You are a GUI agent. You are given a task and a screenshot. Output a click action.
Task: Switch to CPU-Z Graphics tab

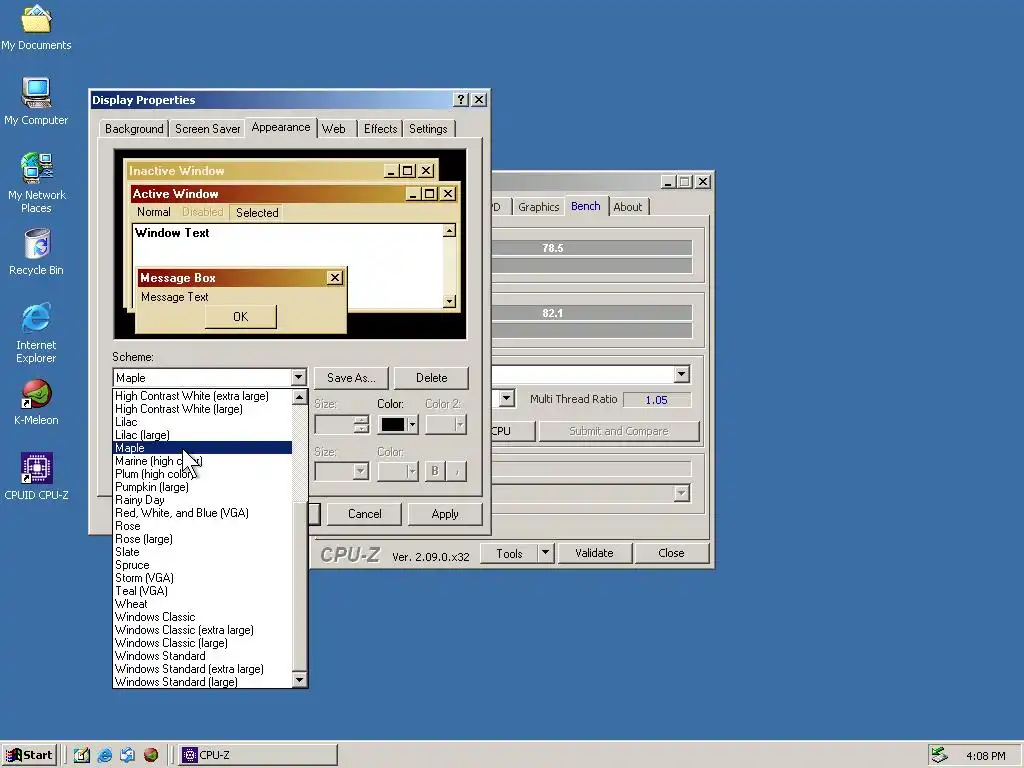coord(538,207)
